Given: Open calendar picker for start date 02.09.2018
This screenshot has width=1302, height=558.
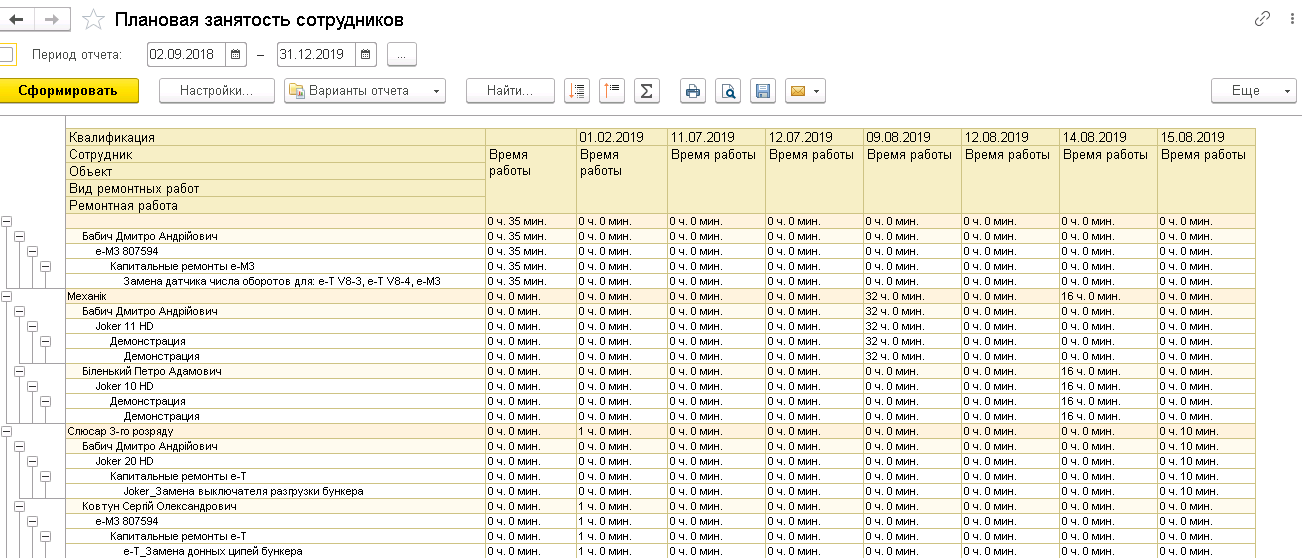Looking at the screenshot, I should (236, 54).
